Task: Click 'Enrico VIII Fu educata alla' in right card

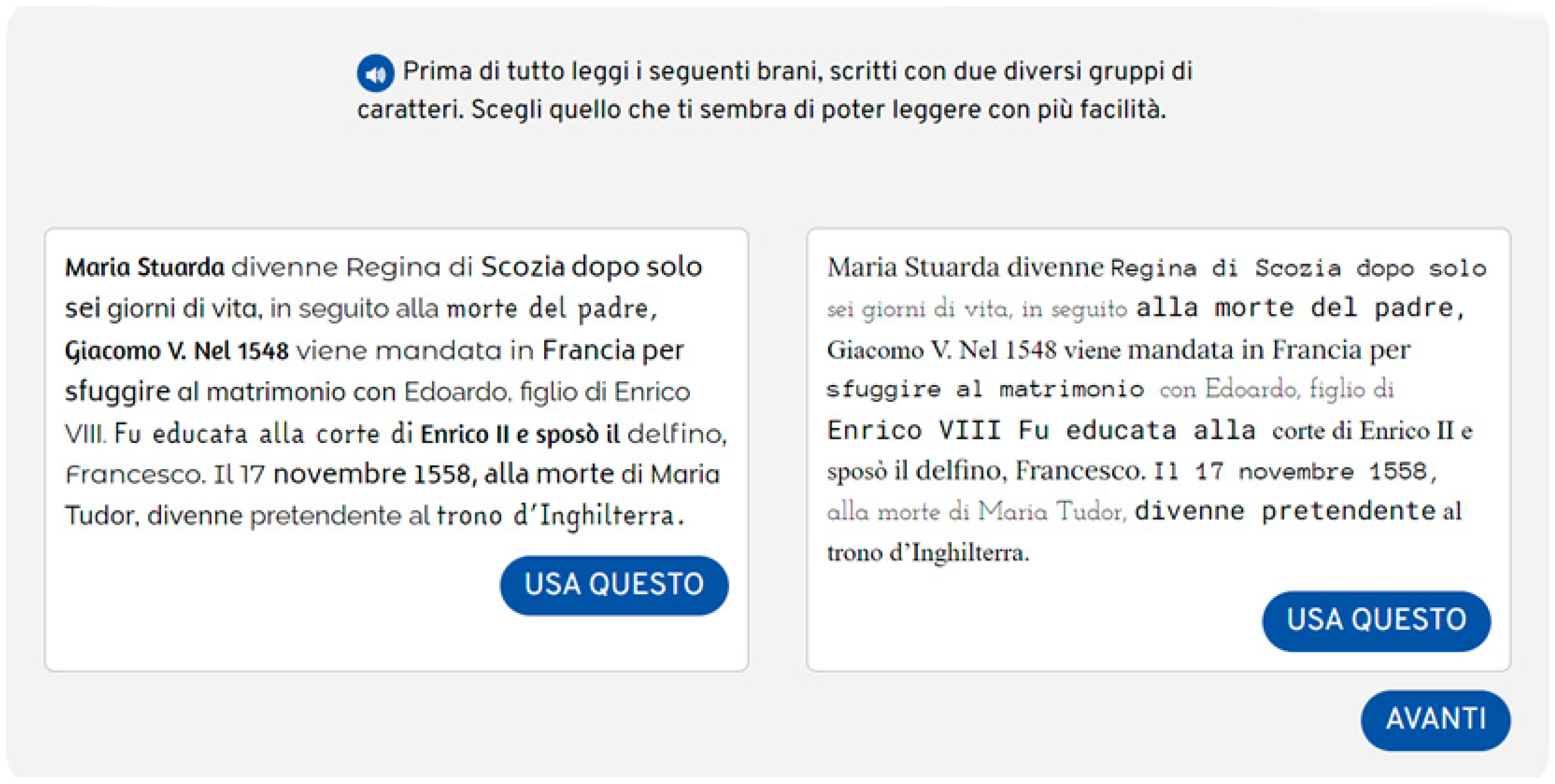Action: 1042,430
